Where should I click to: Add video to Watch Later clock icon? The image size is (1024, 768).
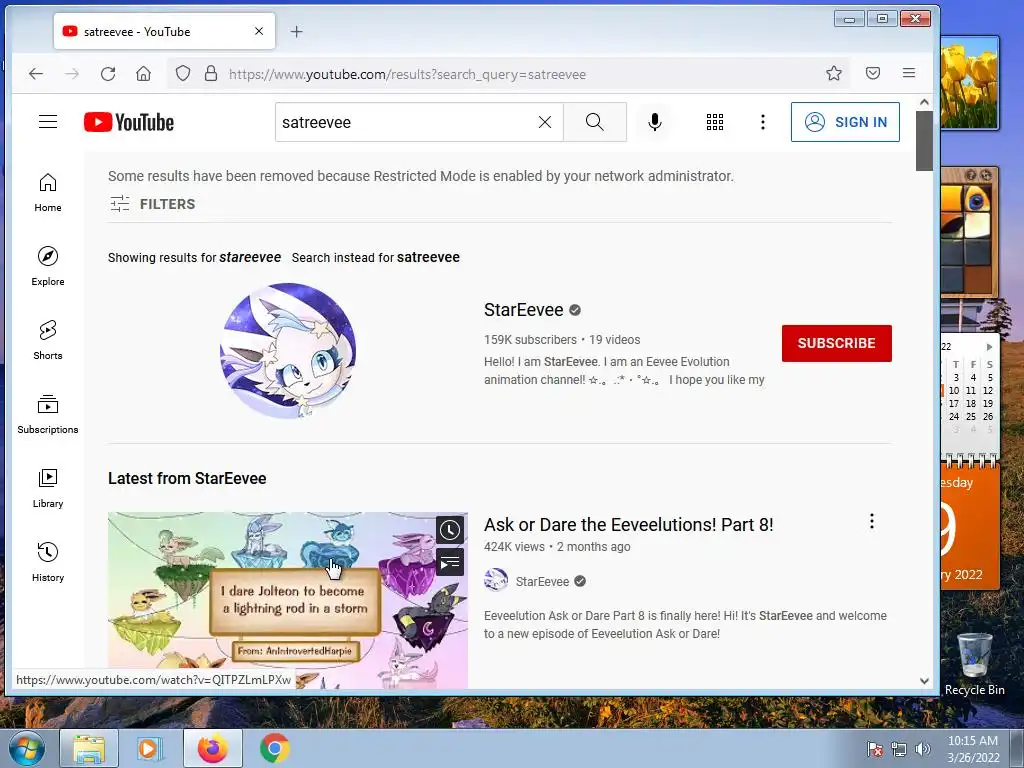point(450,530)
